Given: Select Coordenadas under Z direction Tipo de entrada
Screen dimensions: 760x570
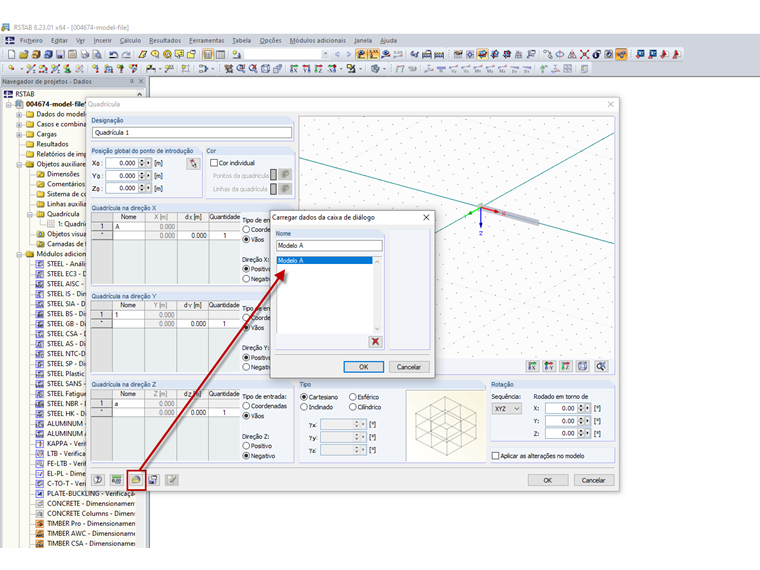Looking at the screenshot, I should (246, 406).
